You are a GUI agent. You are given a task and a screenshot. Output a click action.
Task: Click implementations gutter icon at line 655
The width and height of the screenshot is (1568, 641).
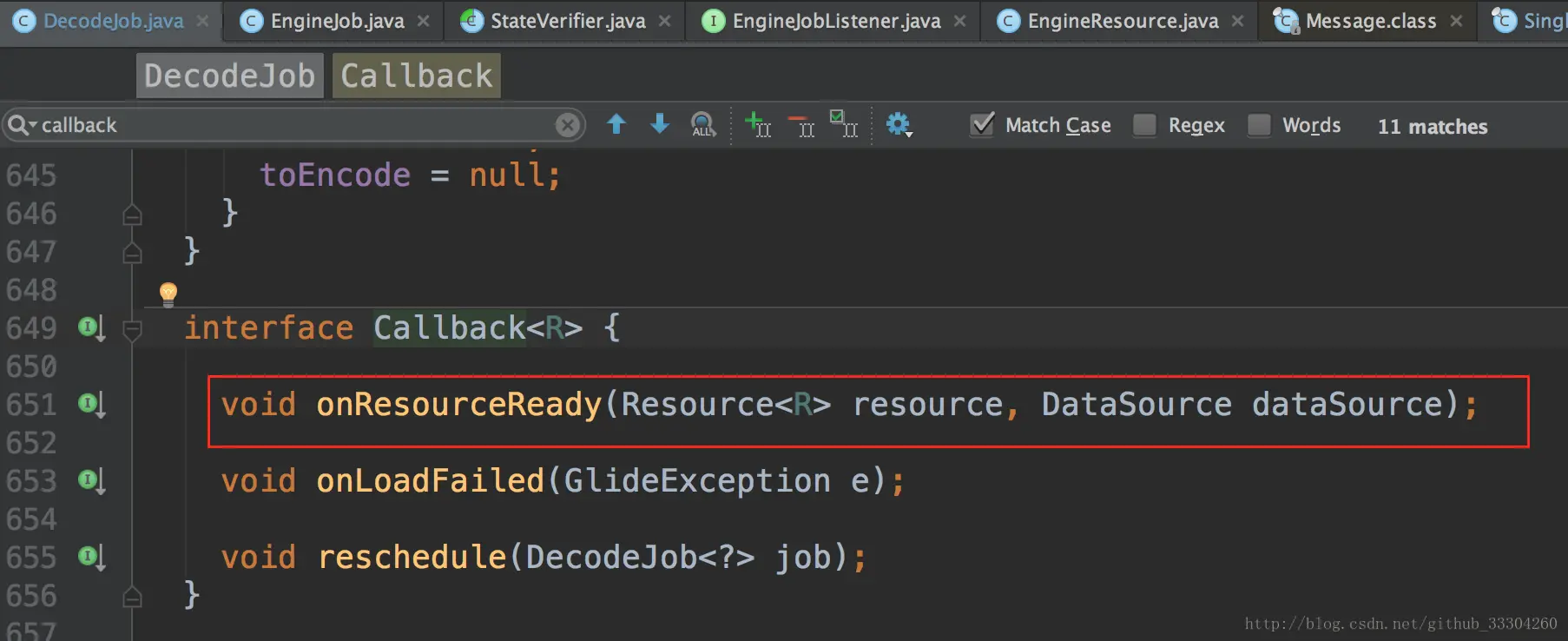tap(92, 558)
